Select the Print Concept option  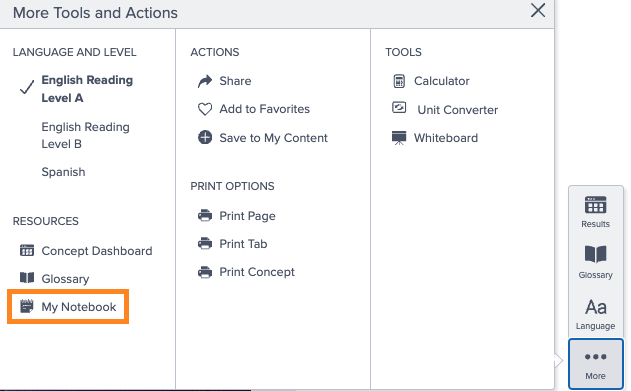click(257, 272)
